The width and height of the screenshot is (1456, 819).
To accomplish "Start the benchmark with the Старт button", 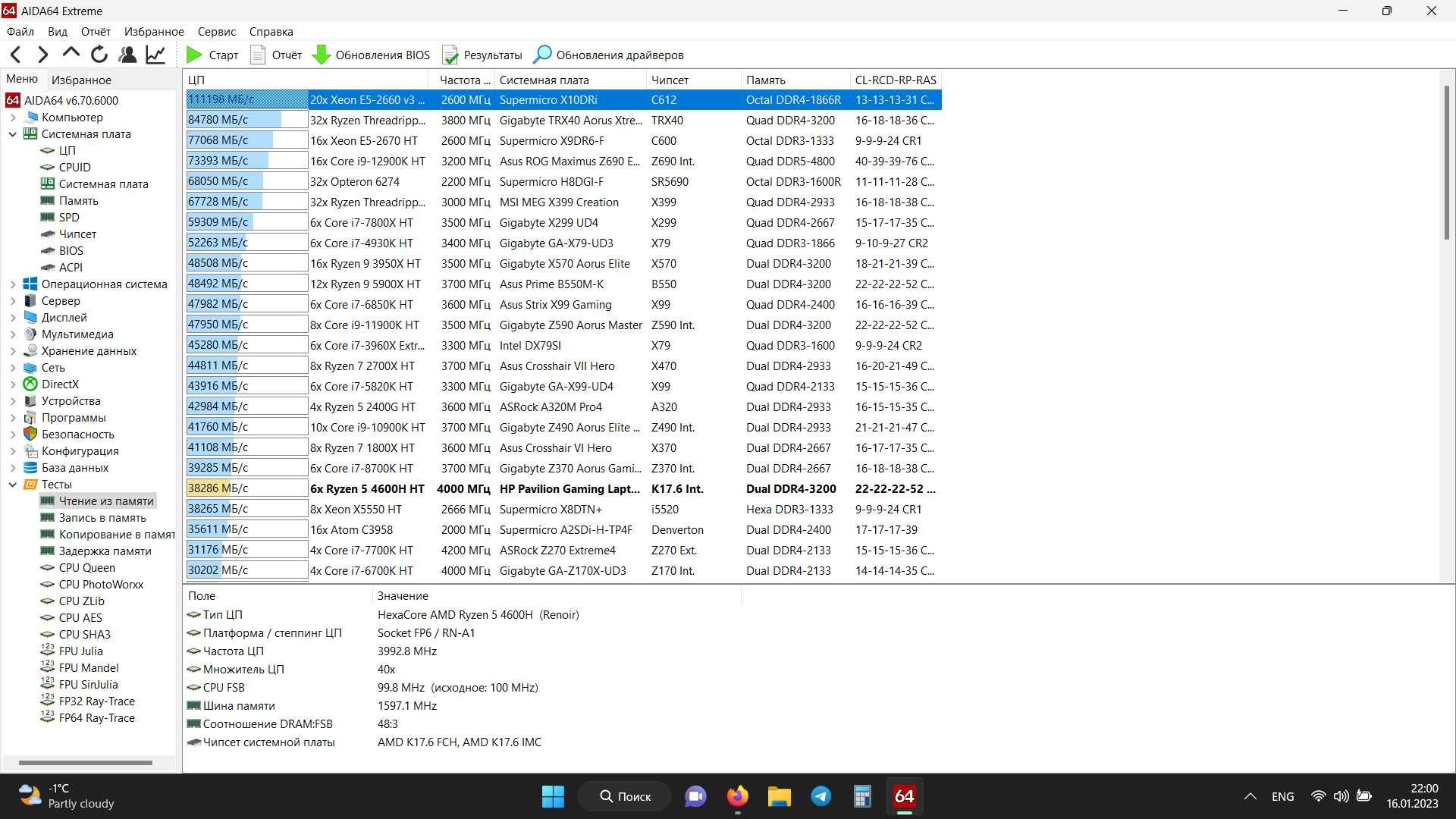I will click(212, 55).
